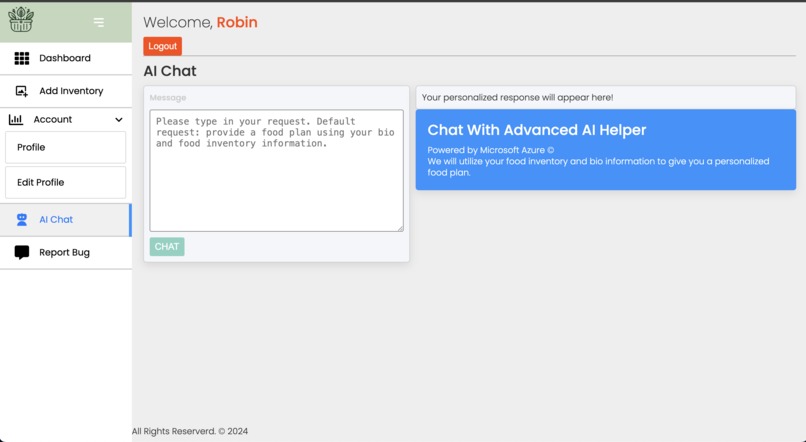Focus the request message text area
The height and width of the screenshot is (442, 806).
(x=277, y=171)
